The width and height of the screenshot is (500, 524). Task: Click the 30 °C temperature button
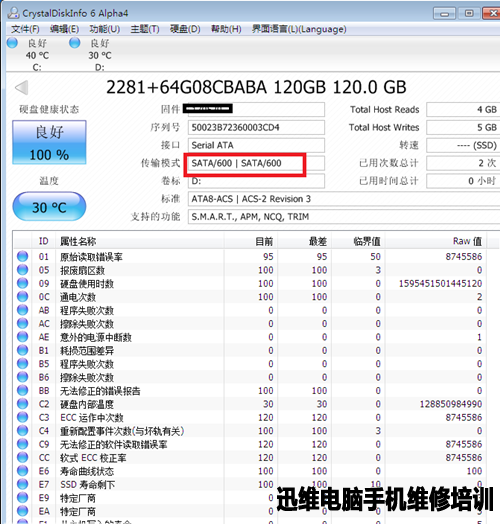point(49,207)
